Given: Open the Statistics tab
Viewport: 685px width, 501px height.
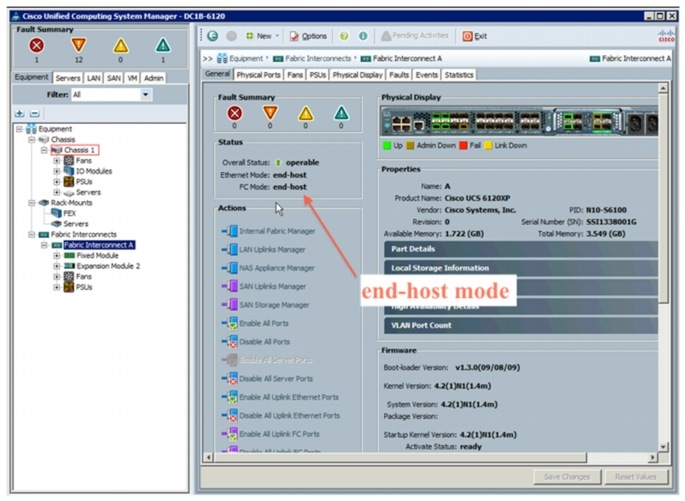Looking at the screenshot, I should 459,75.
